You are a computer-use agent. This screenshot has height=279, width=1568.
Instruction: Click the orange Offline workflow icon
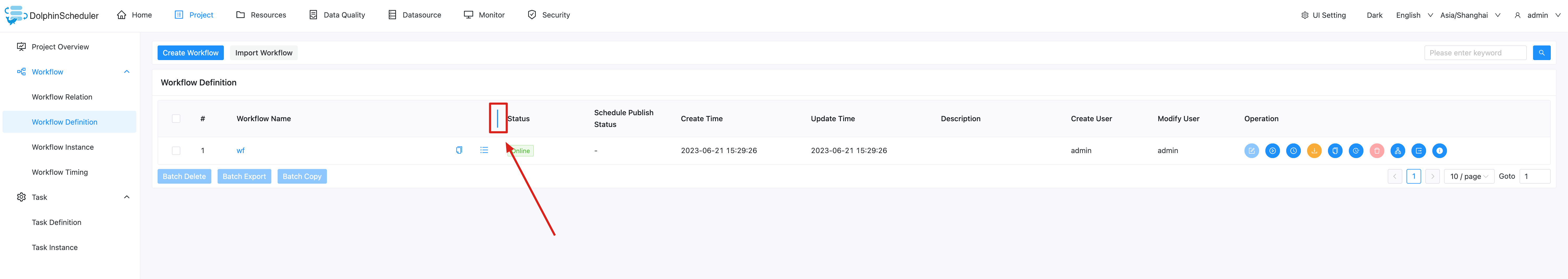tap(1314, 150)
